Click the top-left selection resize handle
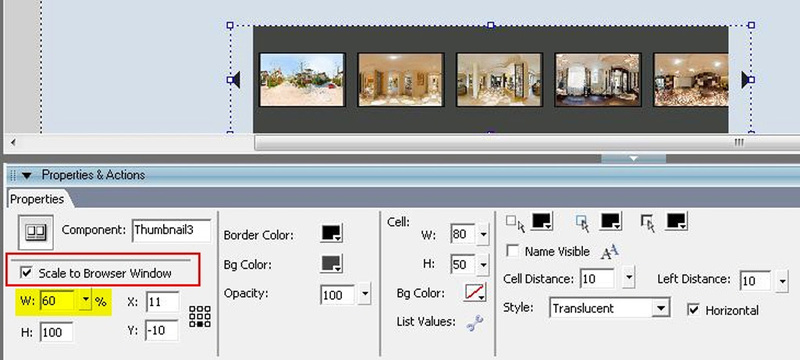The width and height of the screenshot is (800, 360). click(230, 24)
